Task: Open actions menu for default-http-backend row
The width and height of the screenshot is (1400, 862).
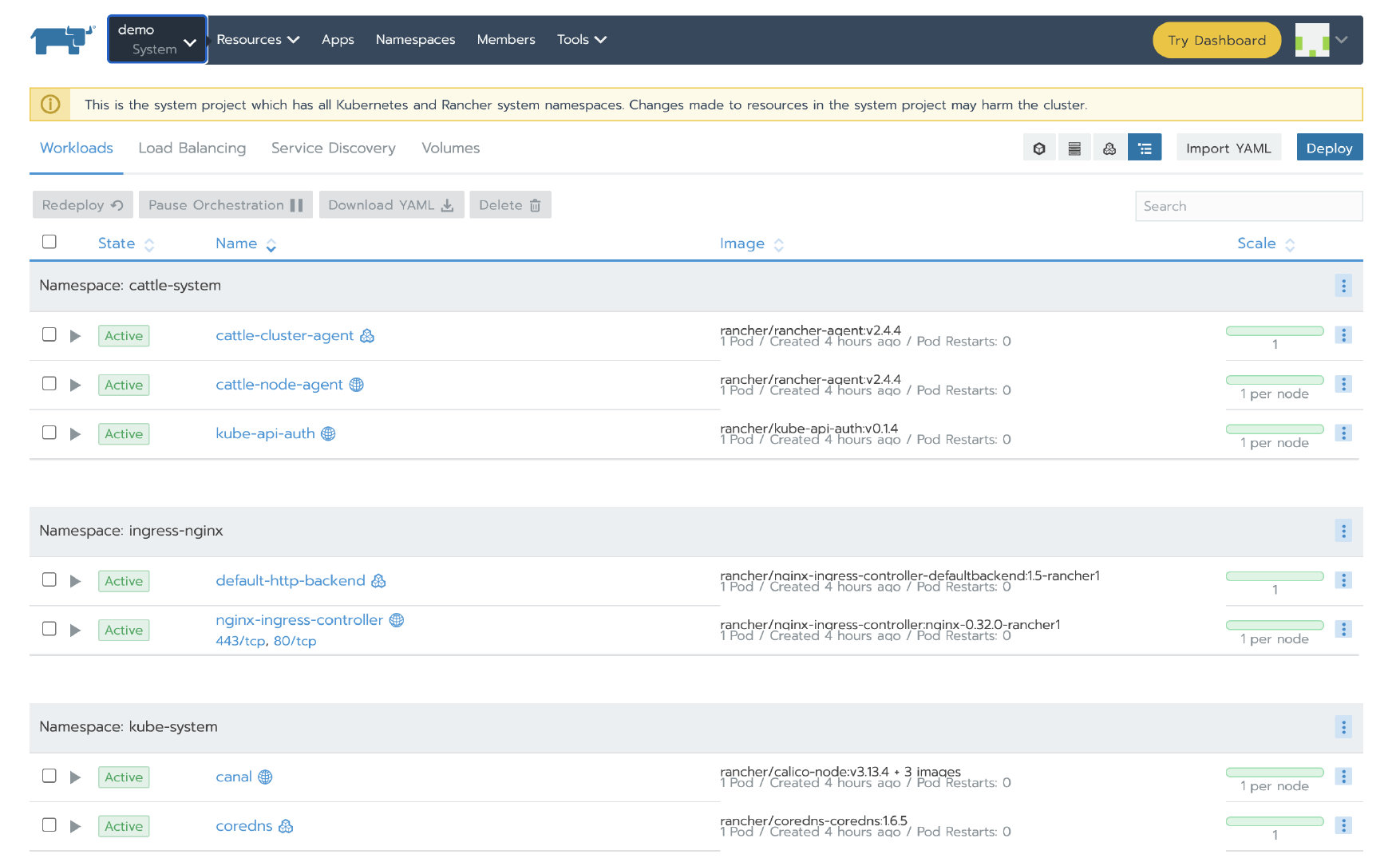Action: tap(1343, 580)
